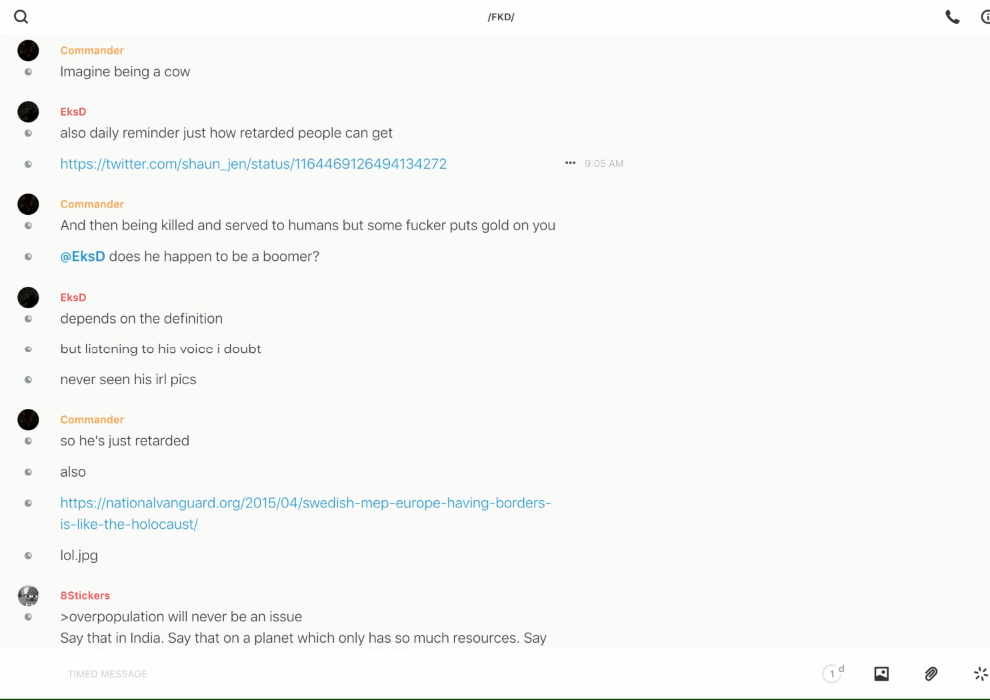Click the 9:05 AM message timestamp
The width and height of the screenshot is (990, 700).
coord(604,163)
